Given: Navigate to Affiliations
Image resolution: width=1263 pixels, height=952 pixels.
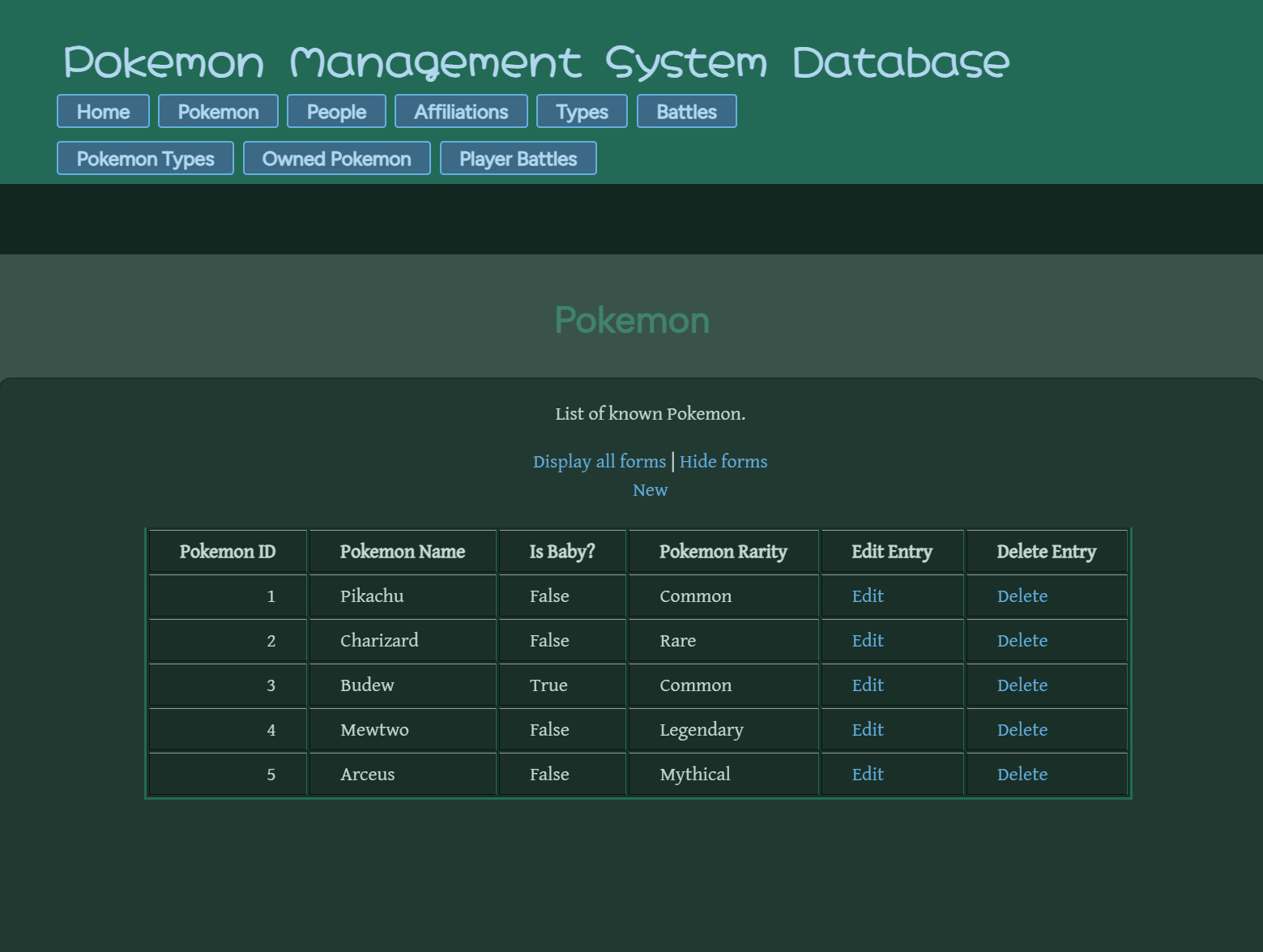Looking at the screenshot, I should 461,111.
